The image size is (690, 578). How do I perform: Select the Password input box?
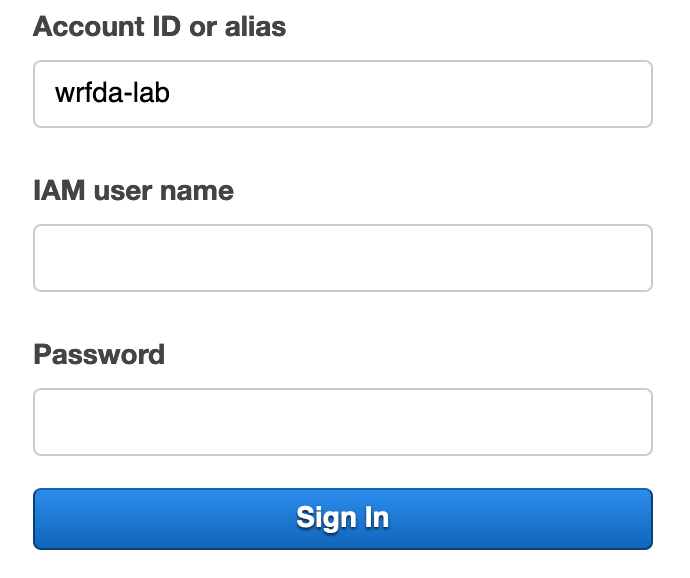coord(343,422)
